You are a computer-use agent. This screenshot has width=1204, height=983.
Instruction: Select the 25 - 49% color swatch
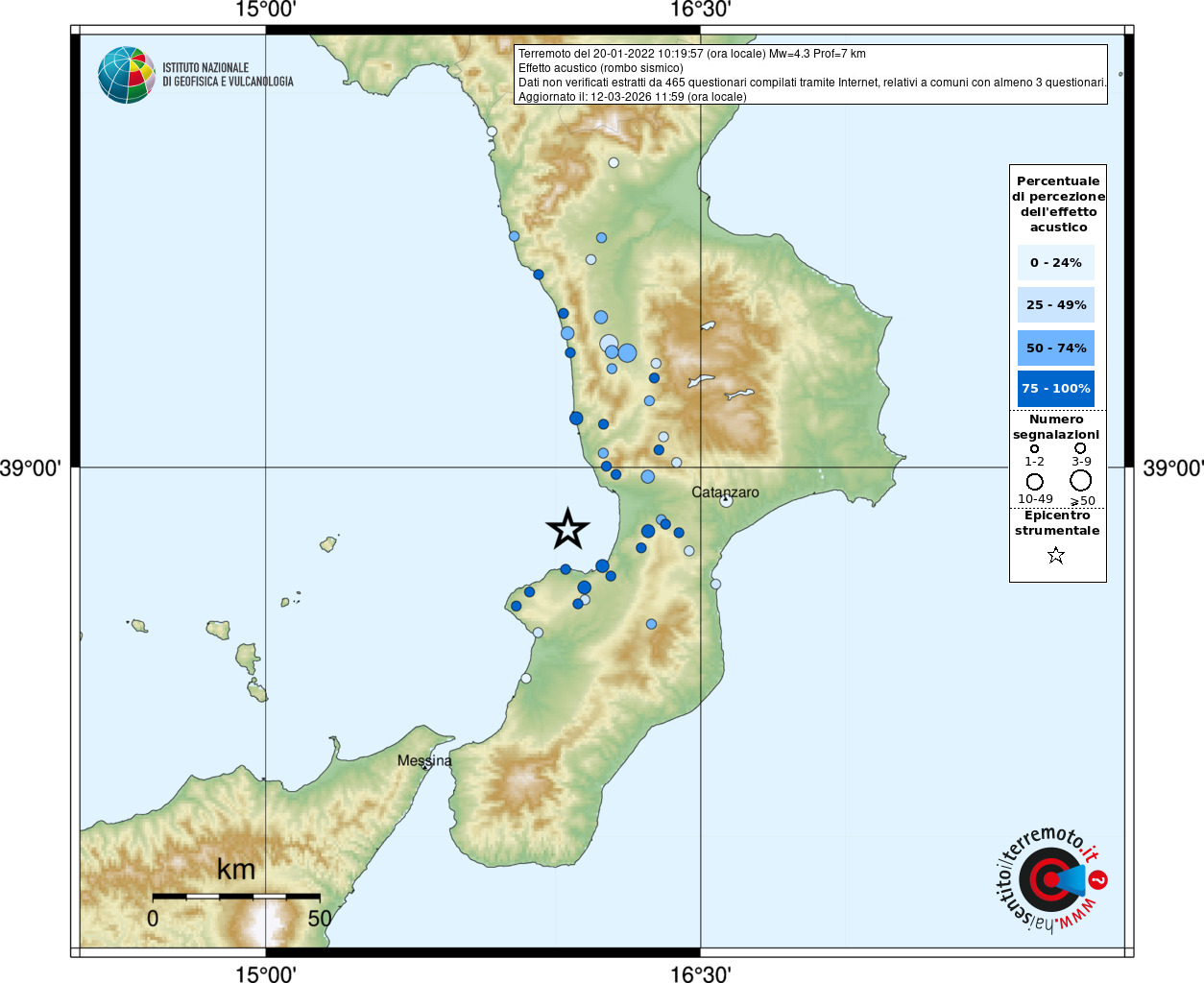click(x=1056, y=304)
